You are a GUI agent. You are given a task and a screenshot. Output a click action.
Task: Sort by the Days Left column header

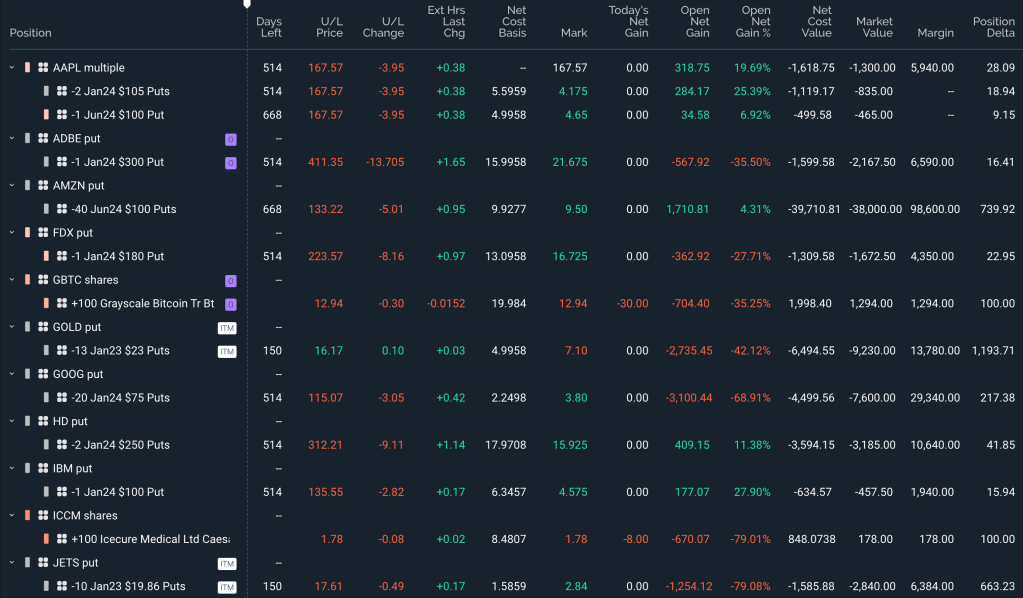tap(269, 27)
